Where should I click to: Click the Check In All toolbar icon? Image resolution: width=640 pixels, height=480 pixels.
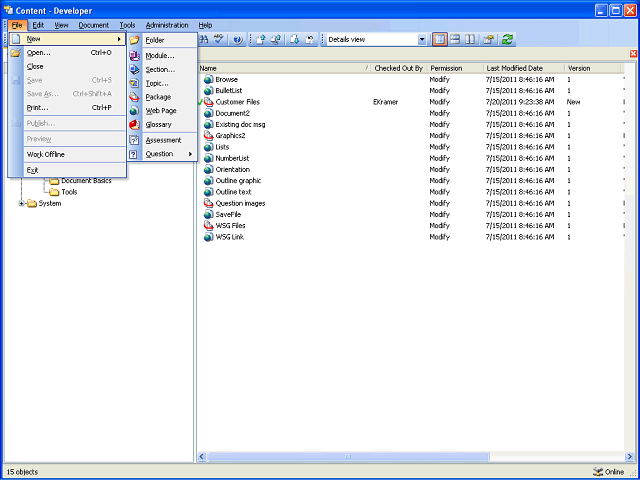point(276,40)
